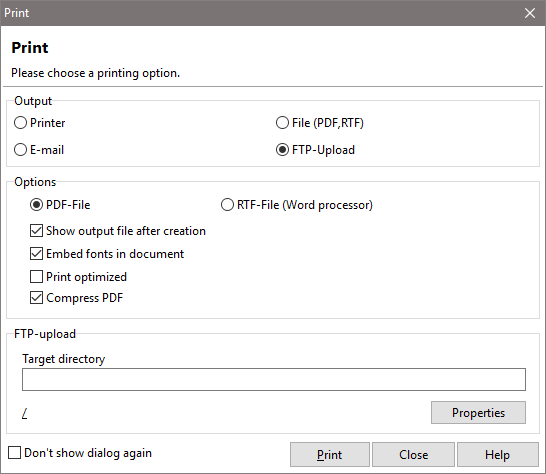The width and height of the screenshot is (546, 474).
Task: Click the Print button
Action: [329, 454]
